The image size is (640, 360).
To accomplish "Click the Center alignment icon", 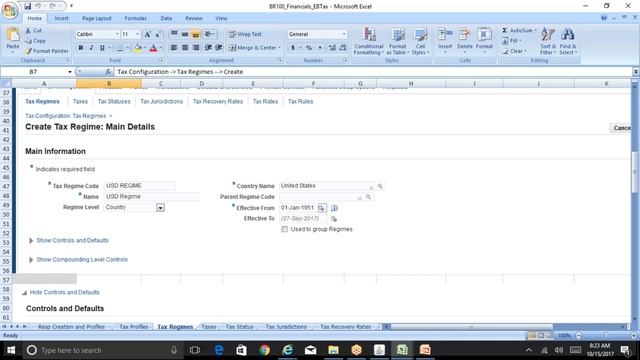I will click(x=185, y=48).
